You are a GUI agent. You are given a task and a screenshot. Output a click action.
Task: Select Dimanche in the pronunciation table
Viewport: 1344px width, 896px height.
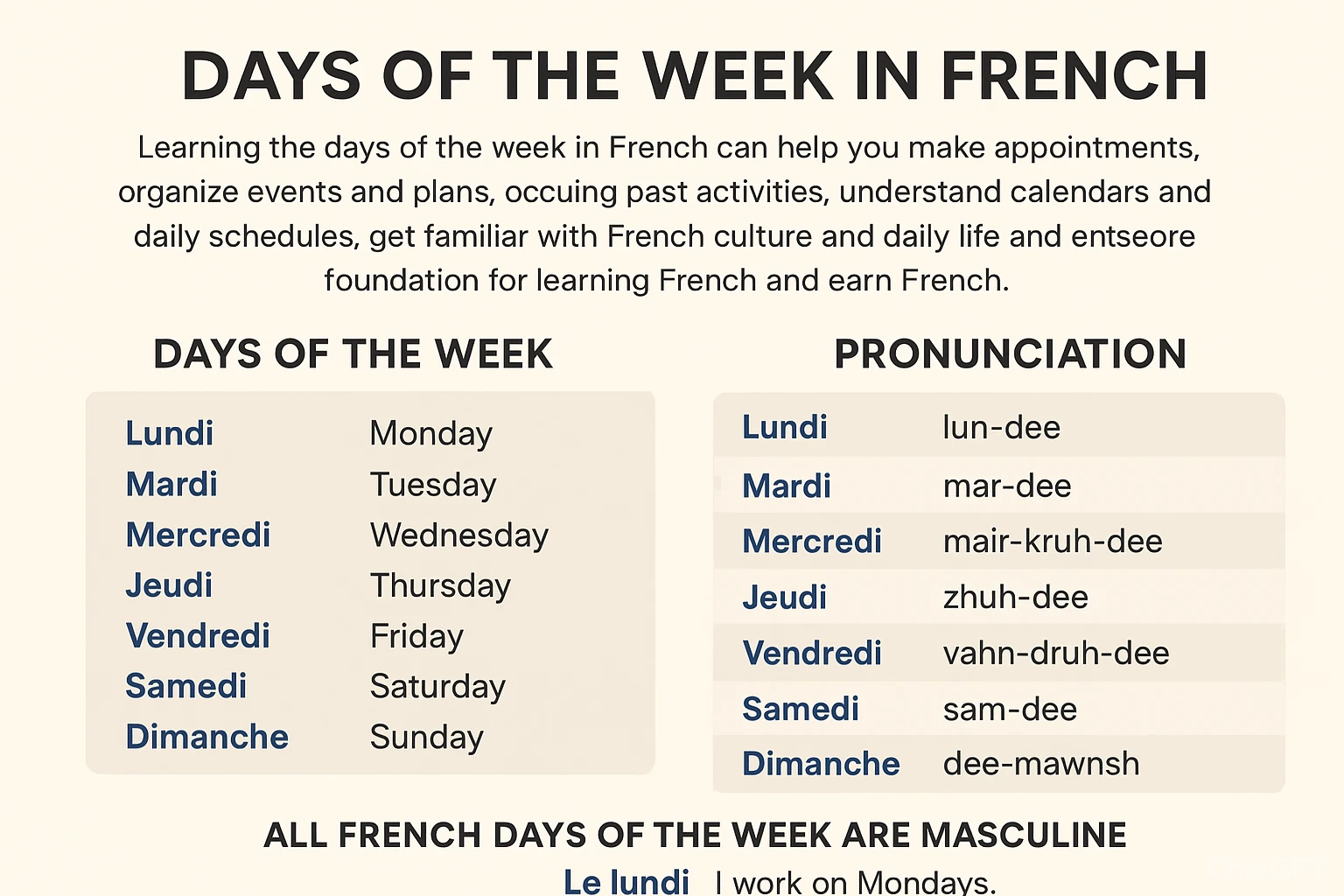coord(821,764)
